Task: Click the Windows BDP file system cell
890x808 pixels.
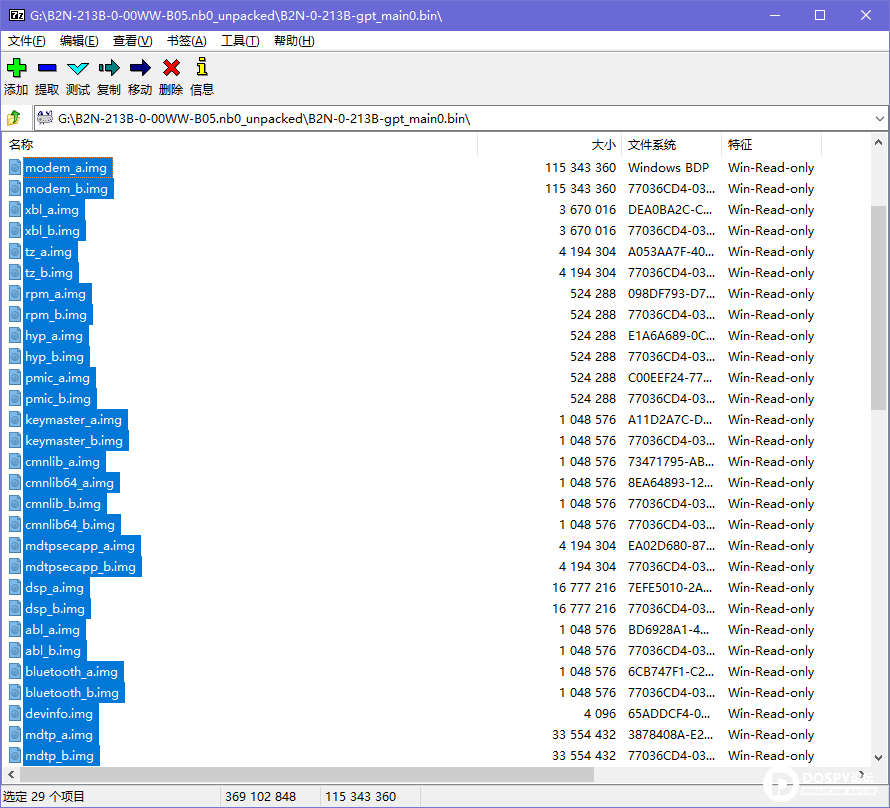Action: tap(668, 167)
